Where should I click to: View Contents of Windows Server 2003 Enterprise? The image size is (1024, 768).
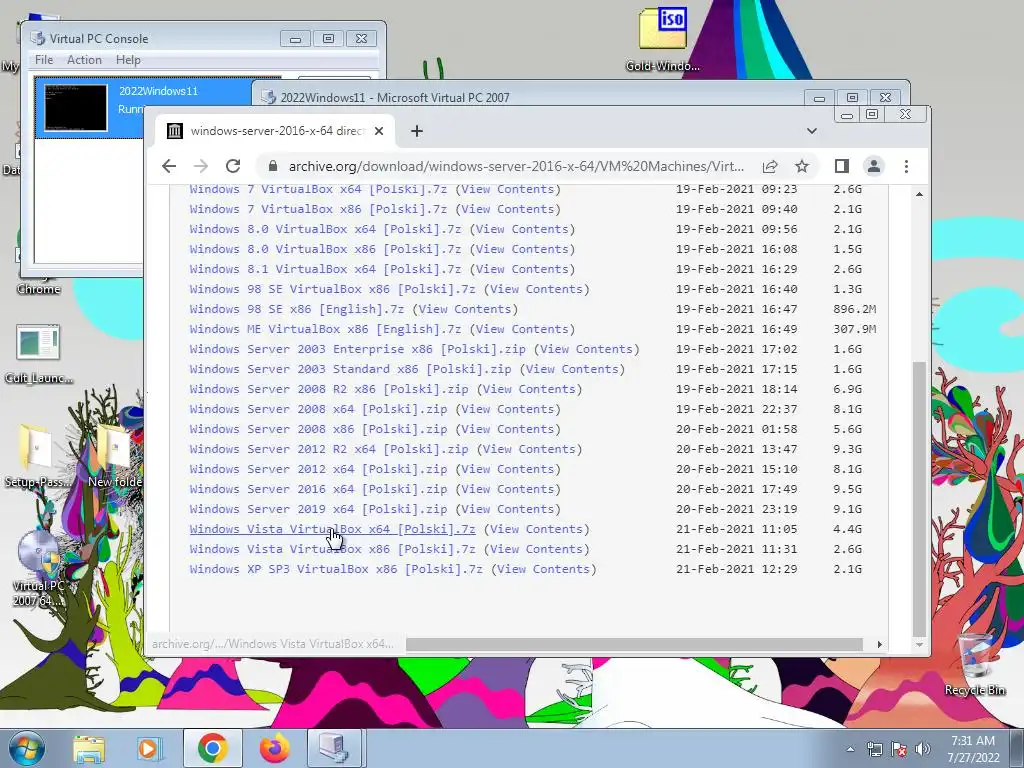(586, 349)
